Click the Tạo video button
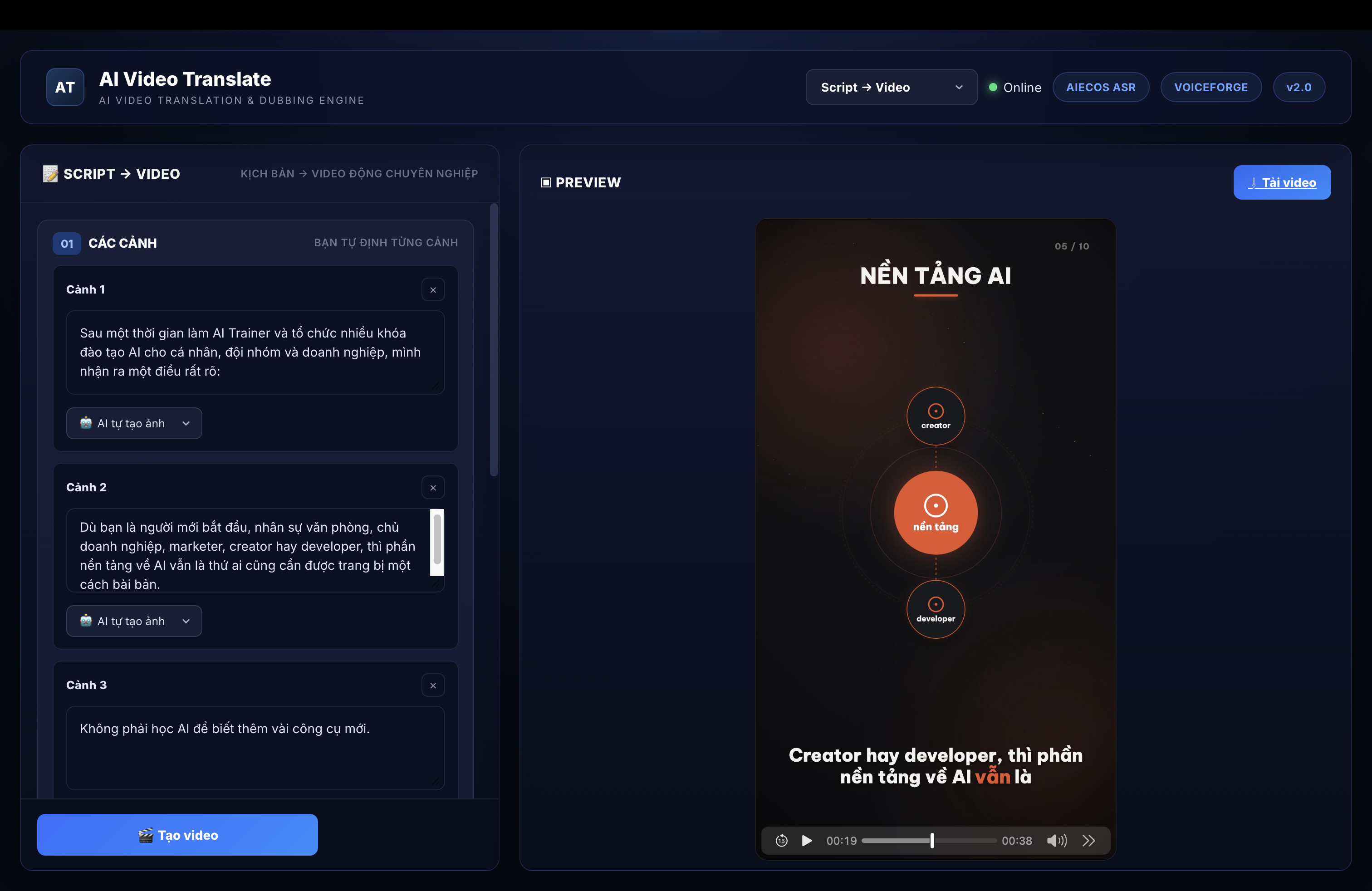The height and width of the screenshot is (891, 1372). point(177,835)
